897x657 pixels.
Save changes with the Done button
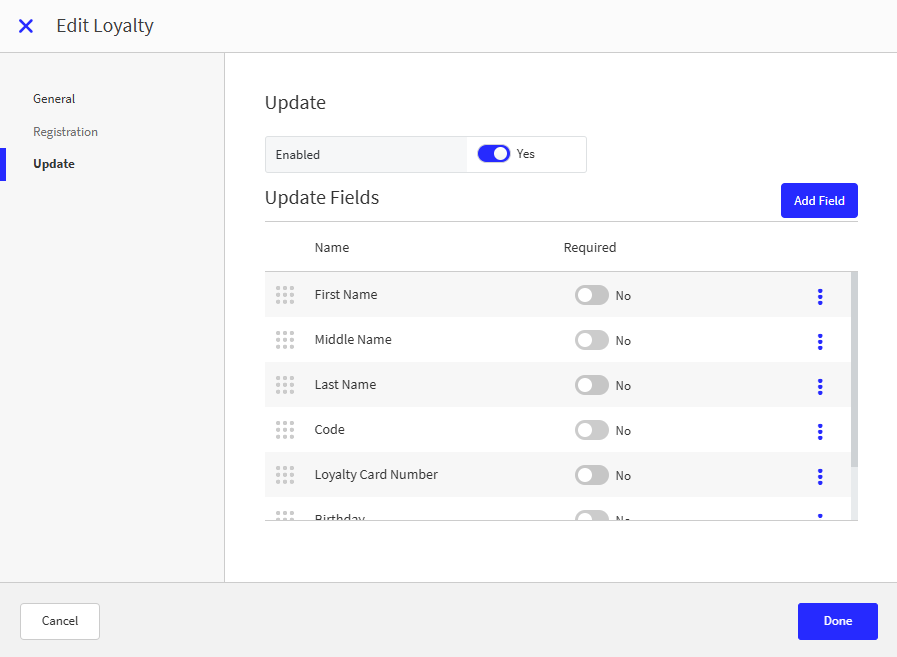[x=837, y=621]
